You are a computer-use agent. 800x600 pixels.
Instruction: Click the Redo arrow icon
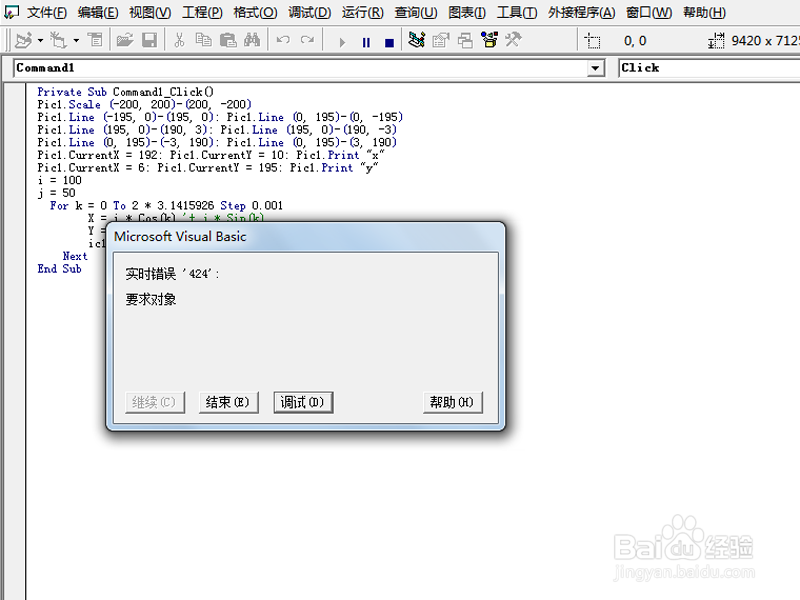pos(307,40)
